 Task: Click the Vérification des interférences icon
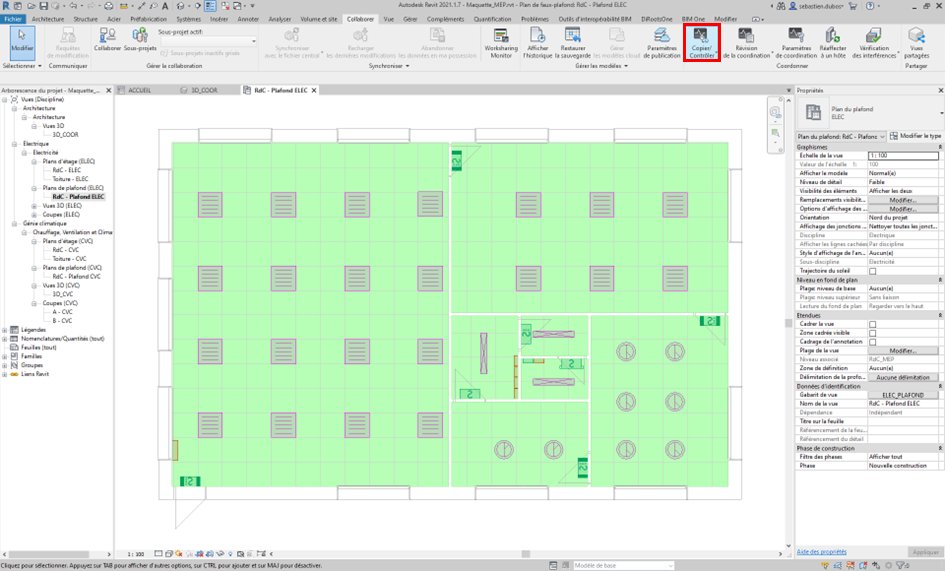(x=872, y=37)
